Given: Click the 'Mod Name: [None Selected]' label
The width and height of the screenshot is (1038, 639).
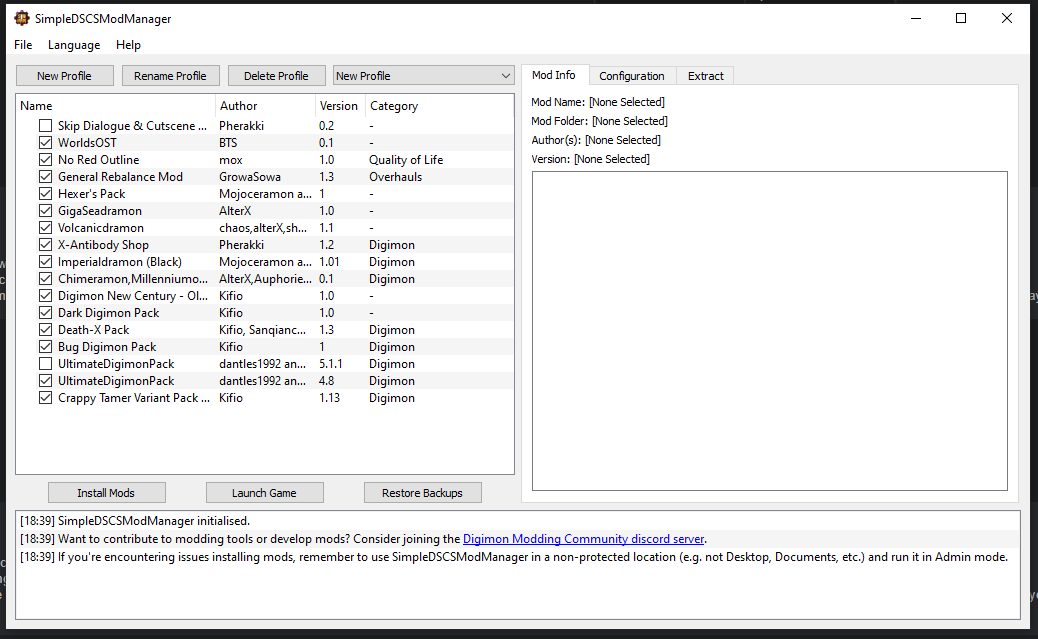Looking at the screenshot, I should pyautogui.click(x=598, y=102).
